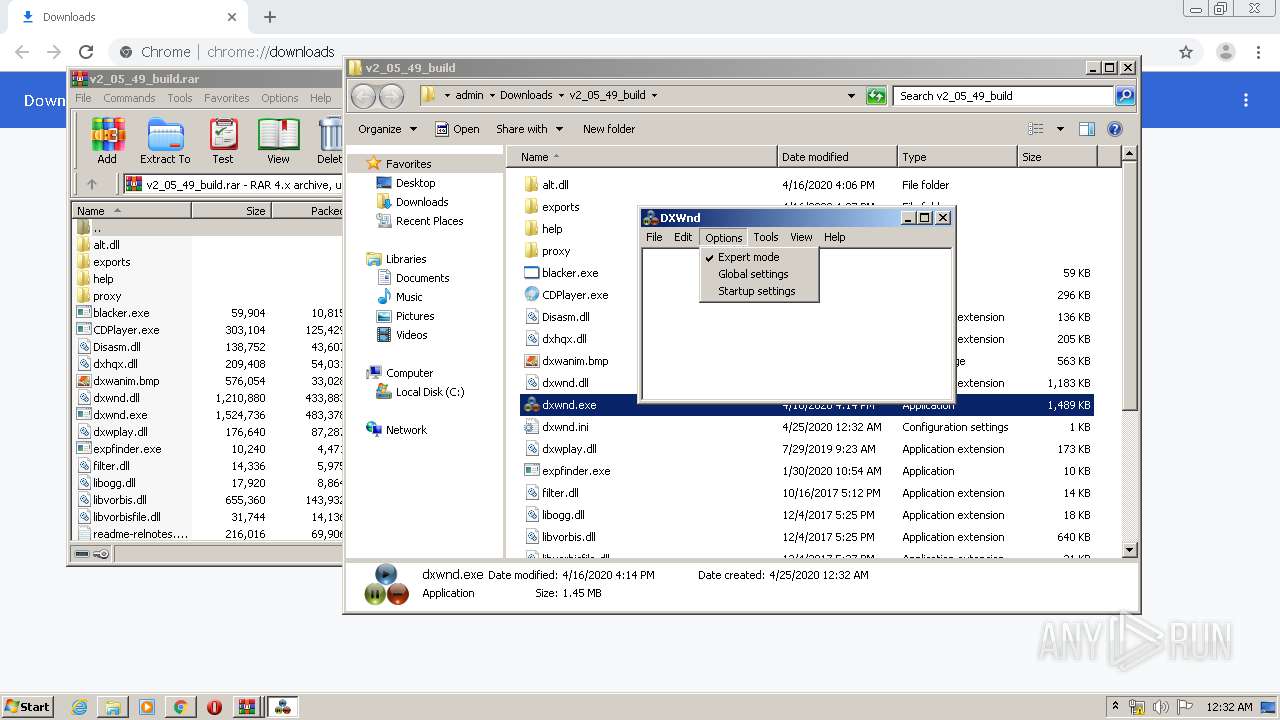Click the Chrome taskbar icon

tap(180, 707)
